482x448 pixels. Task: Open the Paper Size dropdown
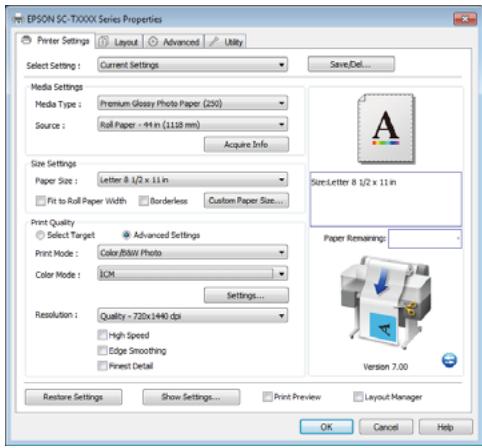[192, 180]
